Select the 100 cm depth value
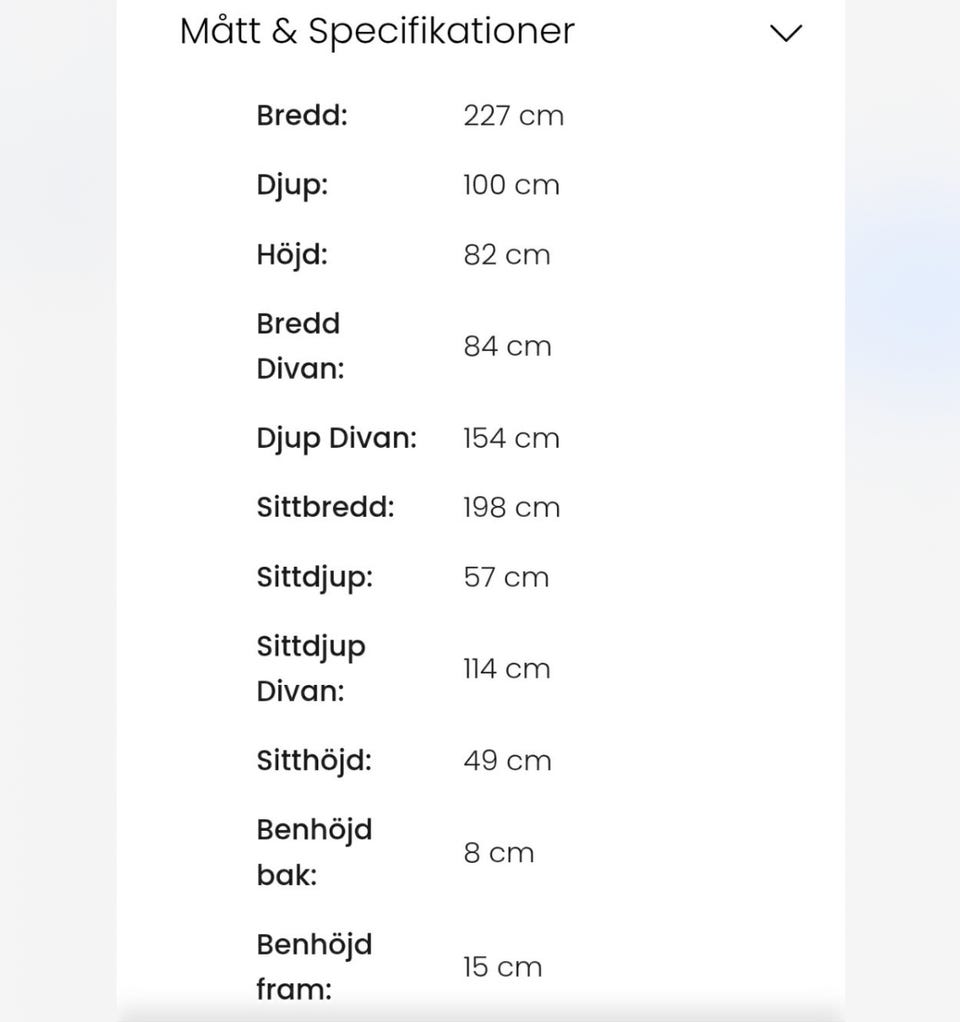 [511, 185]
